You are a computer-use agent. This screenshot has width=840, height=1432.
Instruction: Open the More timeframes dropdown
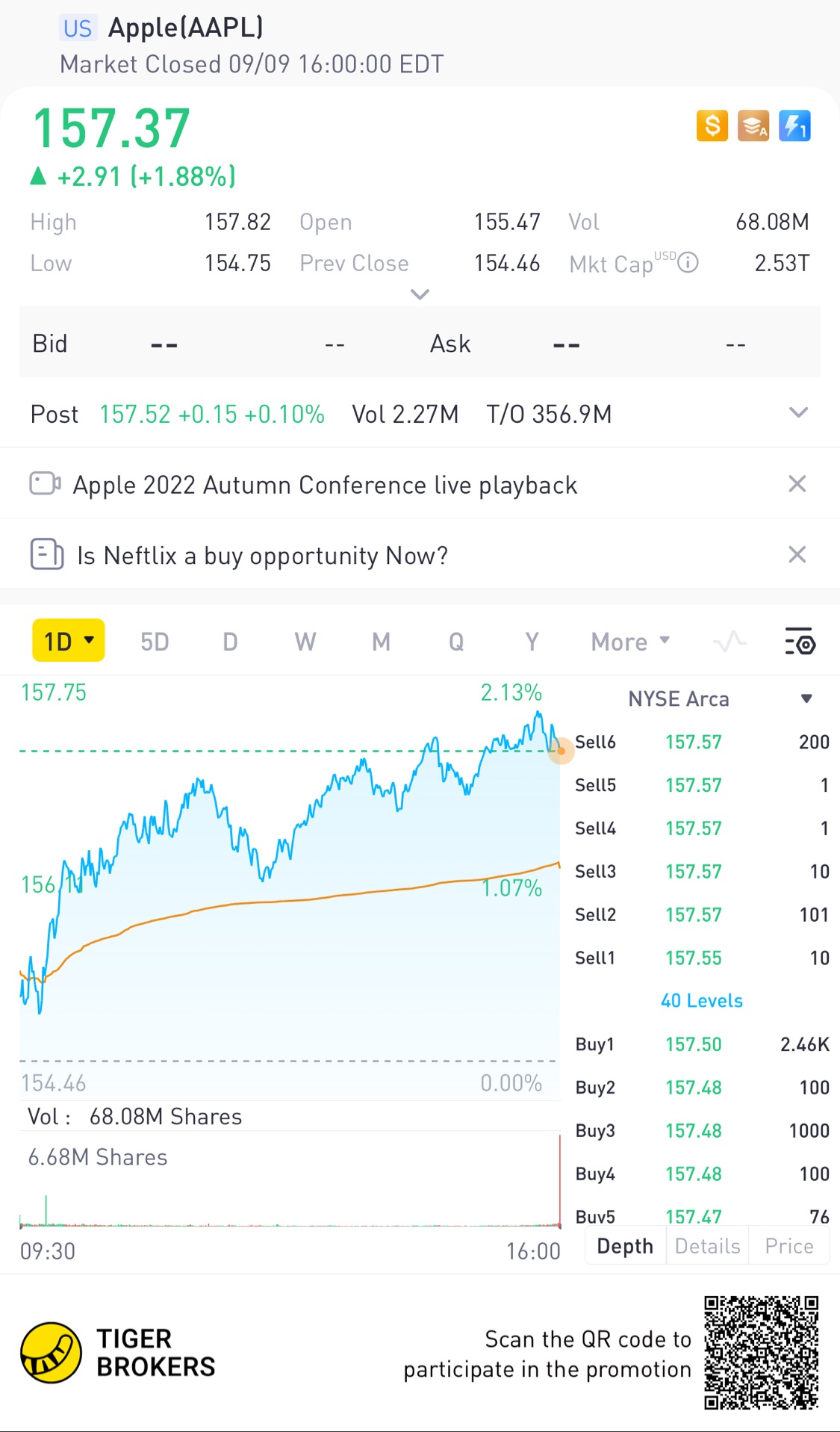(630, 642)
